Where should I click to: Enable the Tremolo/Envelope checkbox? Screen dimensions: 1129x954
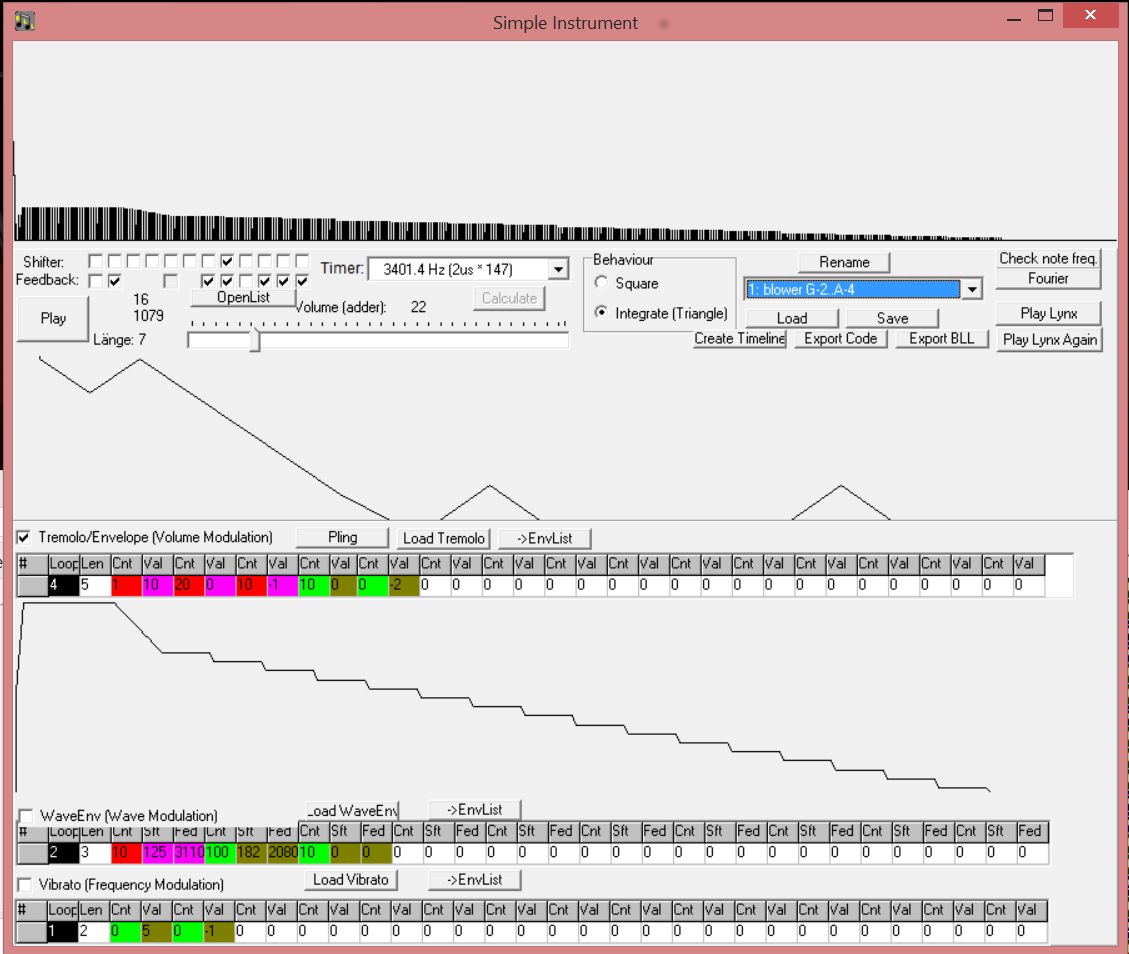[24, 538]
